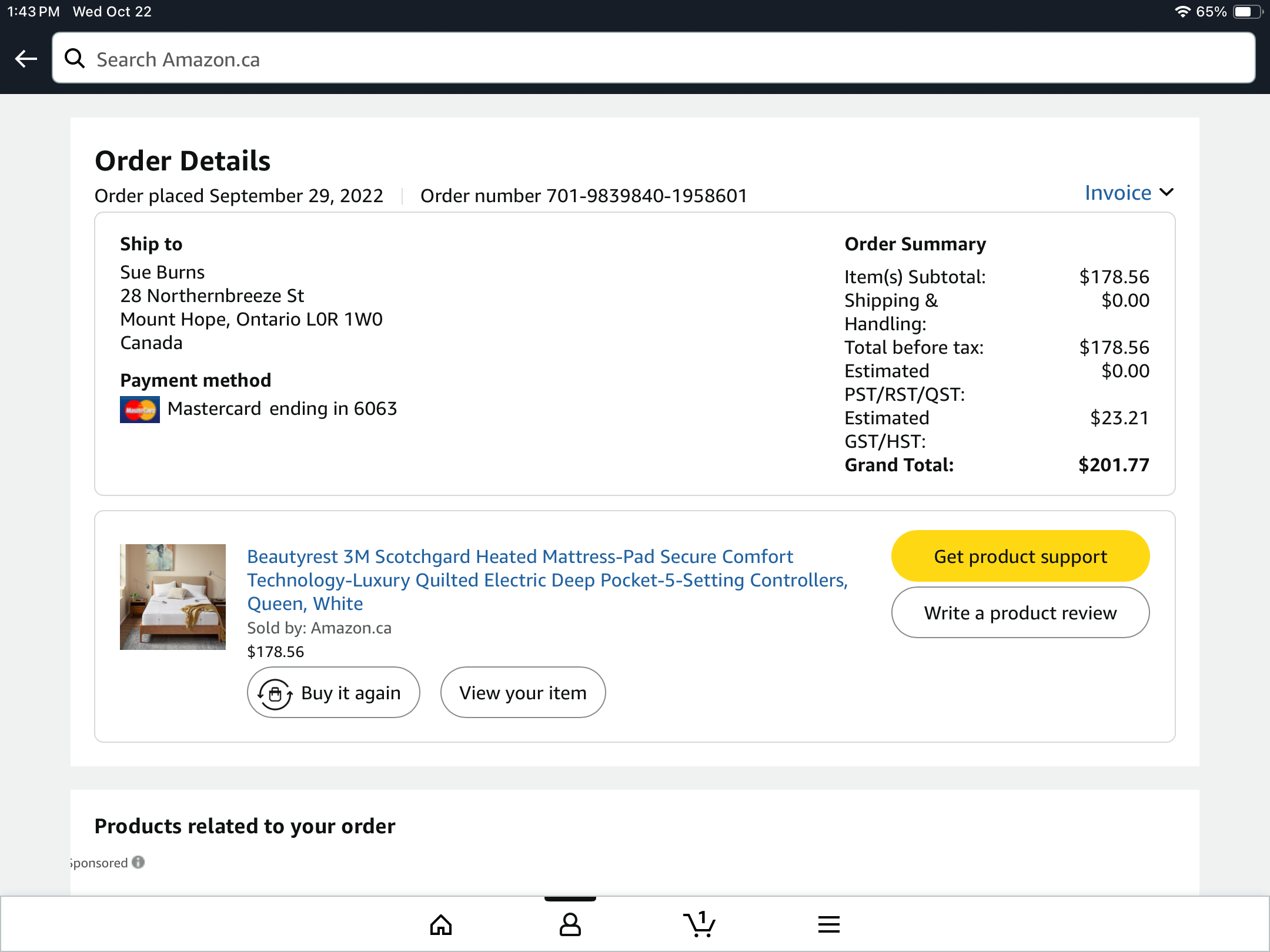
Task: Tap the back arrow icon
Action: click(x=26, y=59)
